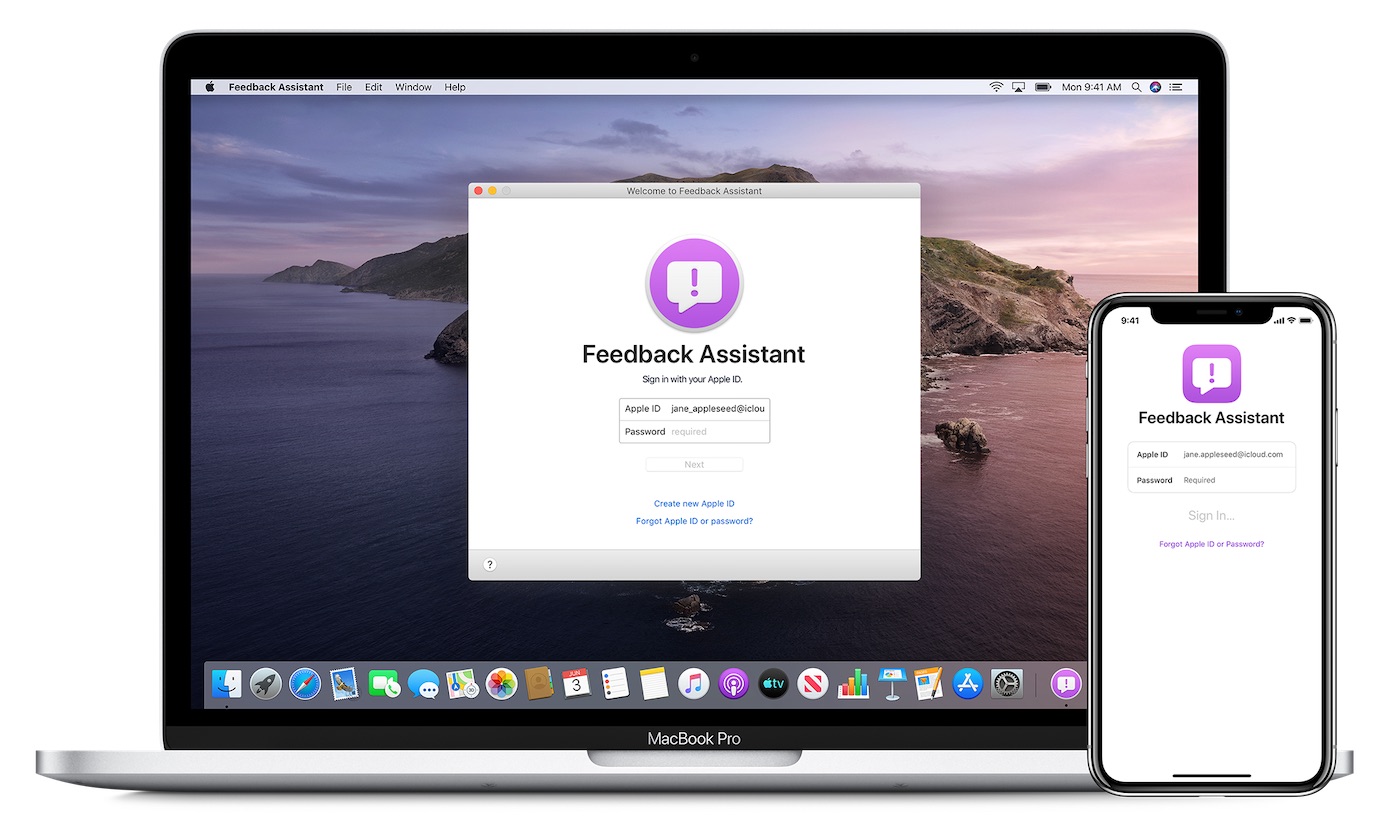1400x816 pixels.
Task: Open Messages in the Dock
Action: tap(423, 684)
